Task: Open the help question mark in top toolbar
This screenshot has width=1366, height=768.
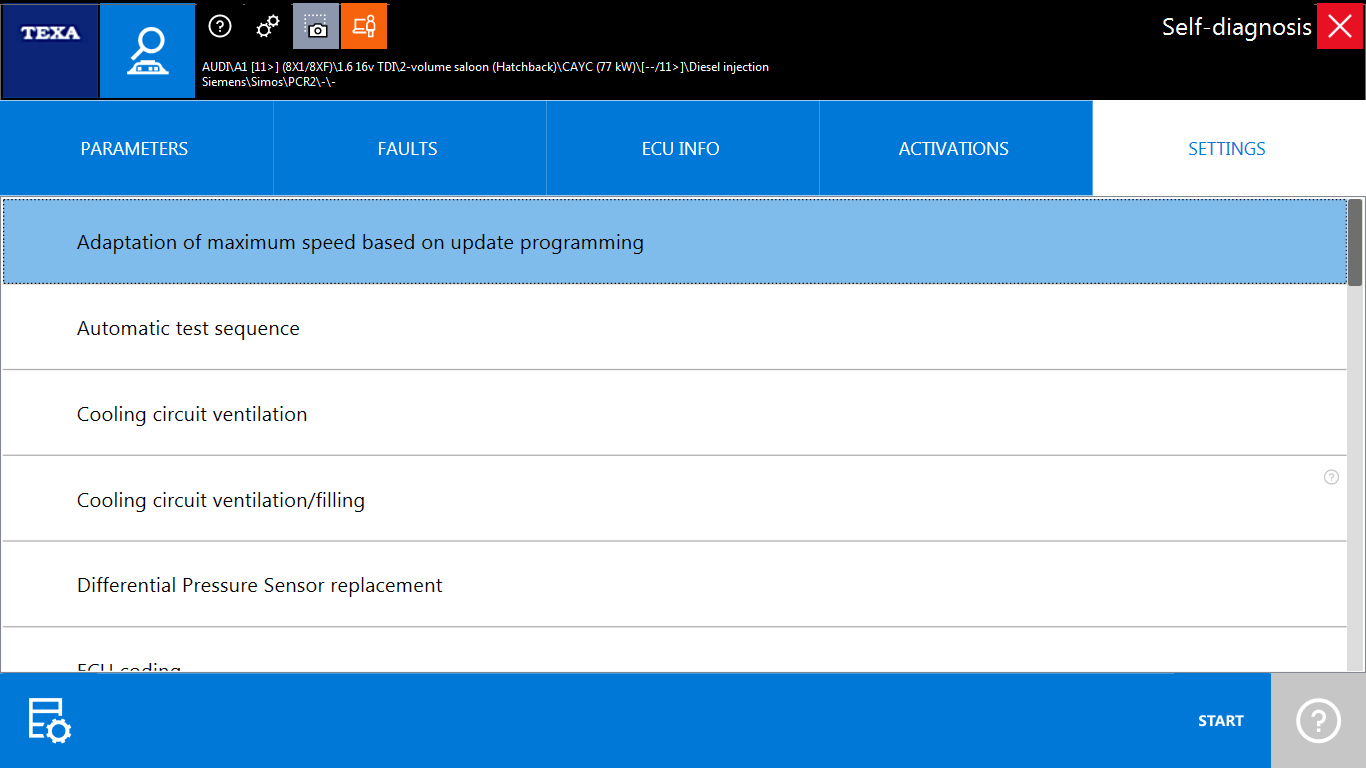Action: (x=220, y=26)
